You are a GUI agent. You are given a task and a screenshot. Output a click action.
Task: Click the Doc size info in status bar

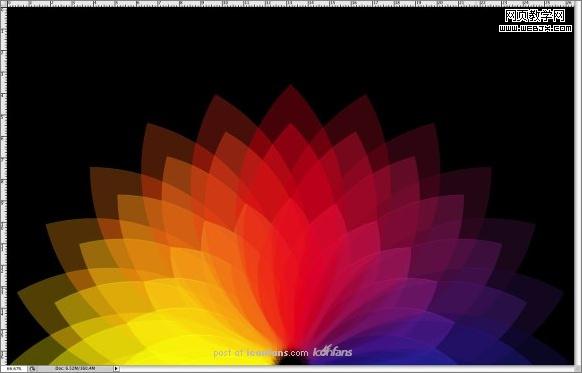click(75, 369)
